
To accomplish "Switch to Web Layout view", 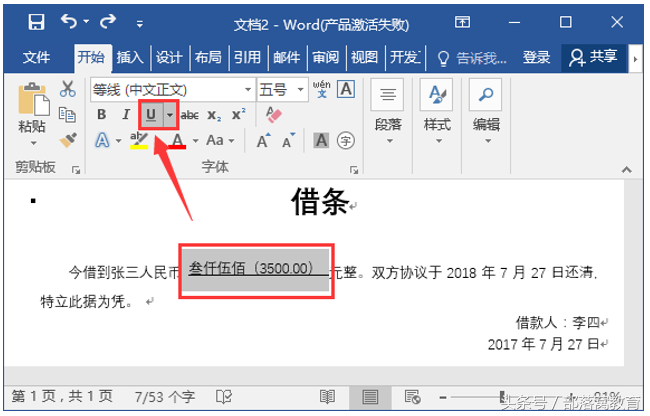I will (412, 397).
